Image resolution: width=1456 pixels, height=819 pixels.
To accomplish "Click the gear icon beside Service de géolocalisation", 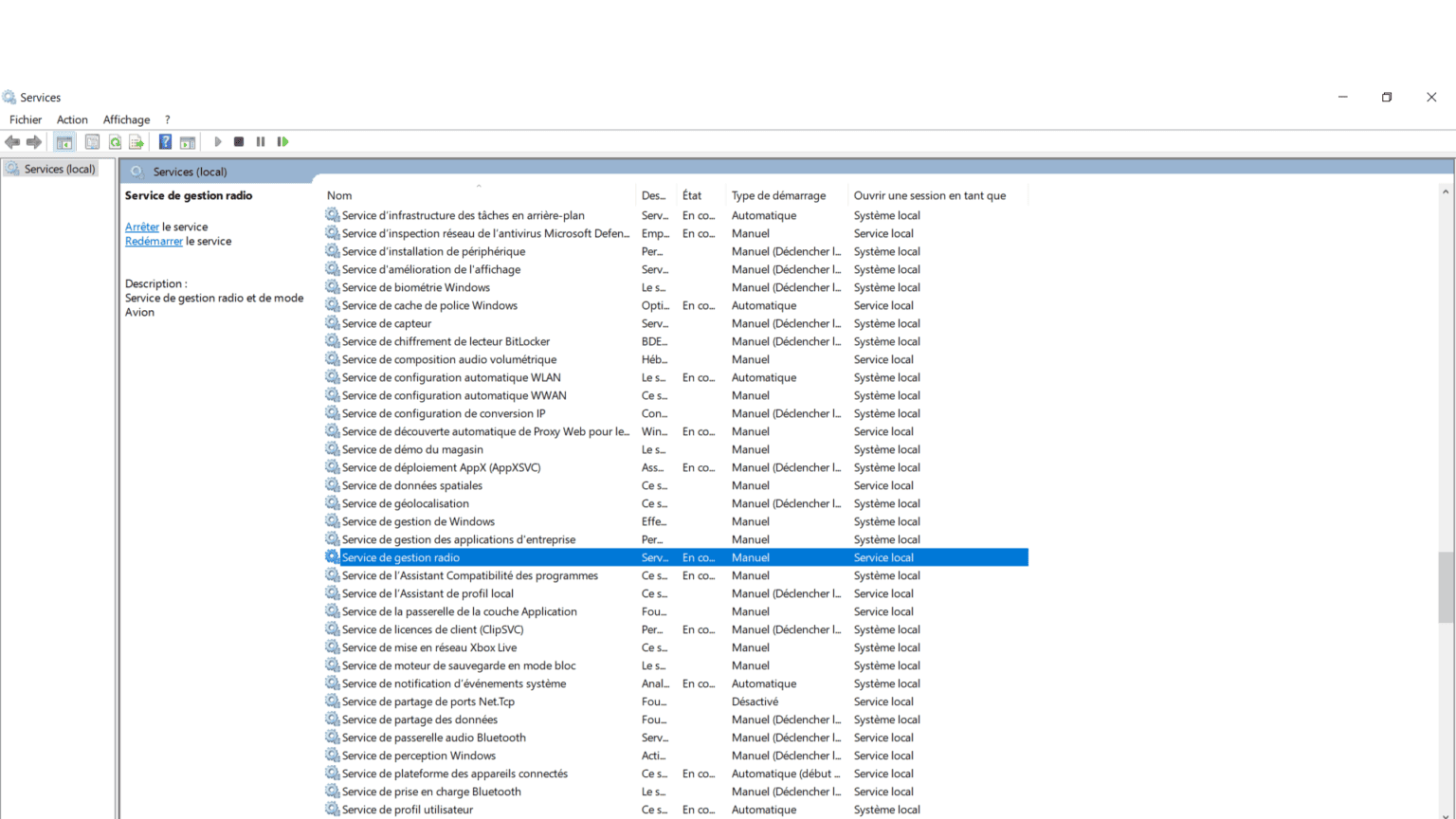I will (332, 503).
